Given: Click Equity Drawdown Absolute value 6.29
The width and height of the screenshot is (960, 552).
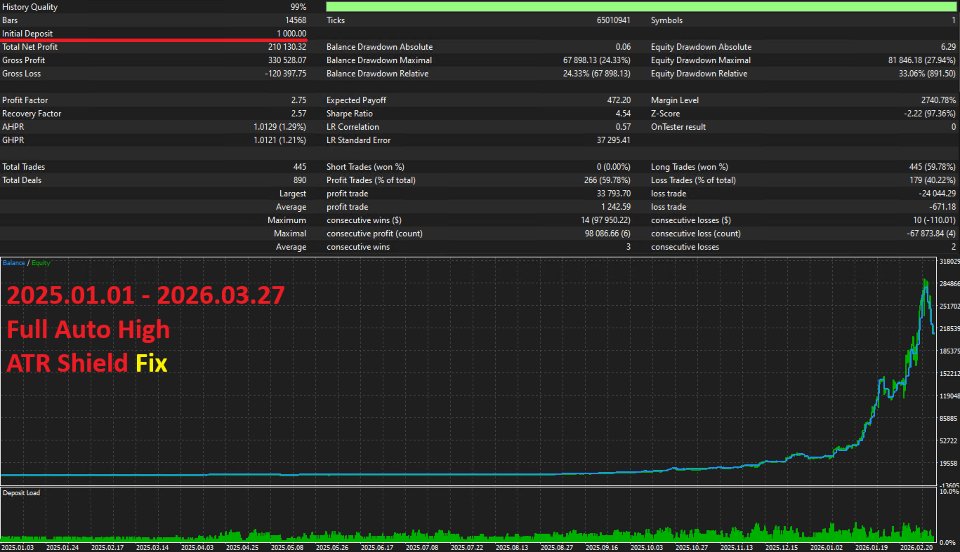Looking at the screenshot, I should (x=948, y=47).
